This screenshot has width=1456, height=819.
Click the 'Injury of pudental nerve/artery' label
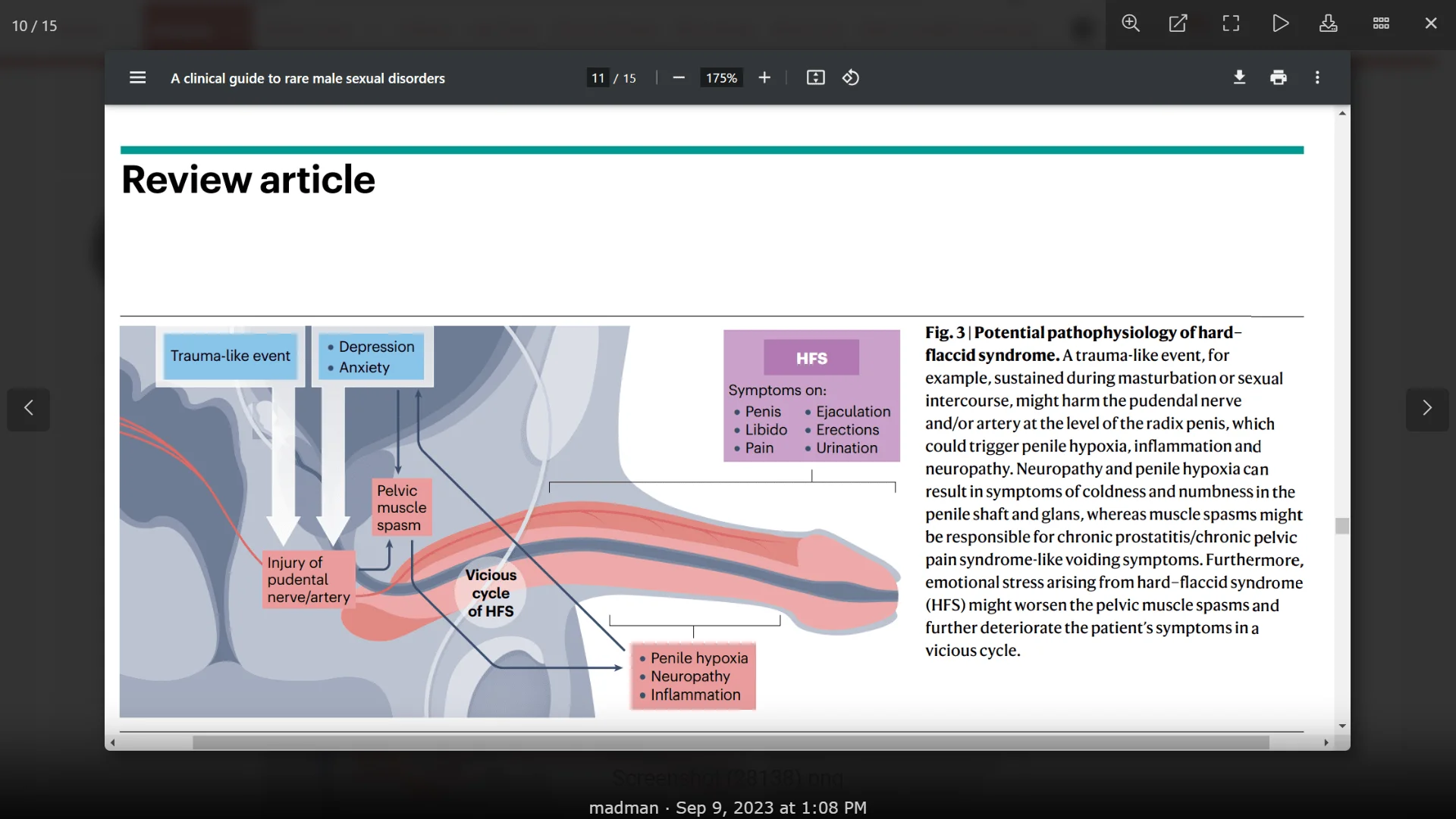pyautogui.click(x=309, y=579)
